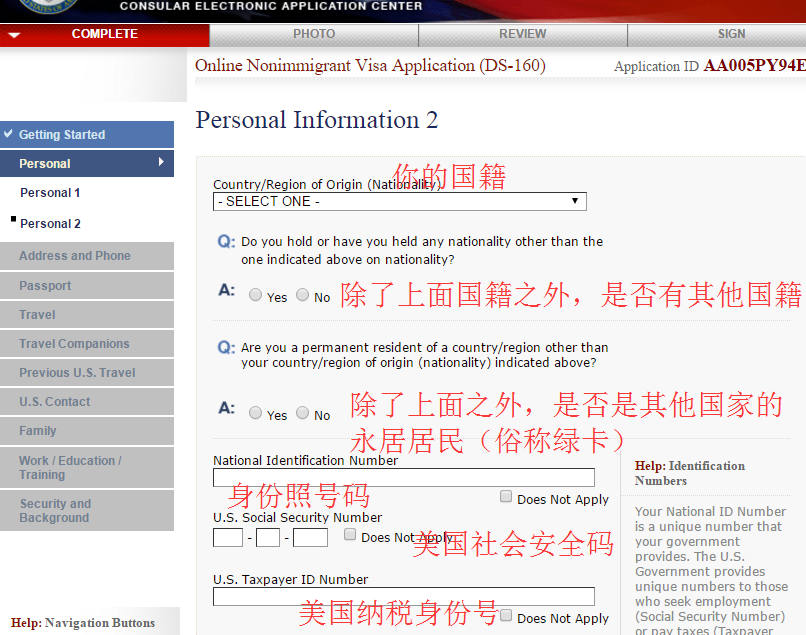This screenshot has width=806, height=635.
Task: Click first Social Security Number box
Action: point(228,537)
